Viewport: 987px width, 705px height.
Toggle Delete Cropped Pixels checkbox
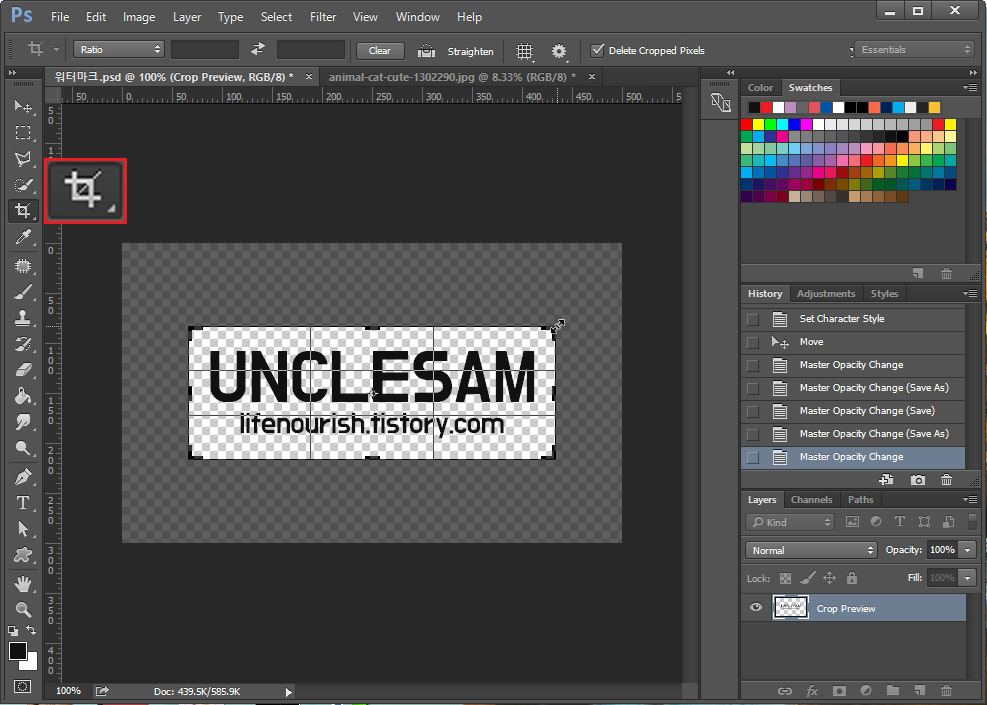pos(597,50)
